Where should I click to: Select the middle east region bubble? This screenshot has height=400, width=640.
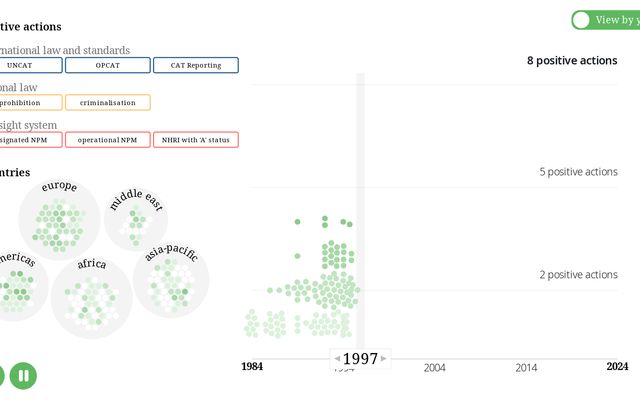pos(136,219)
